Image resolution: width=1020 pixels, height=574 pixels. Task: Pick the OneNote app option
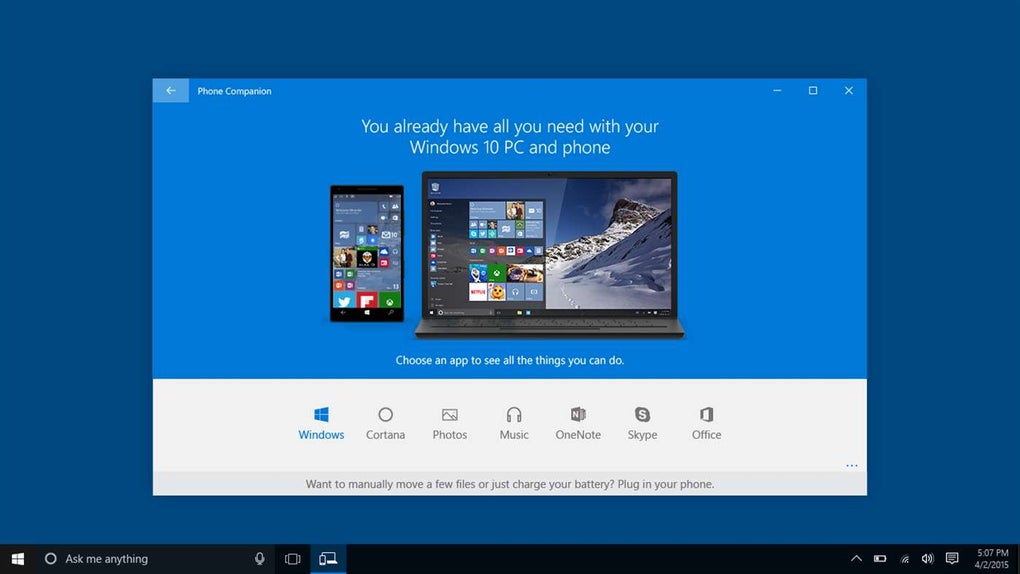point(578,423)
